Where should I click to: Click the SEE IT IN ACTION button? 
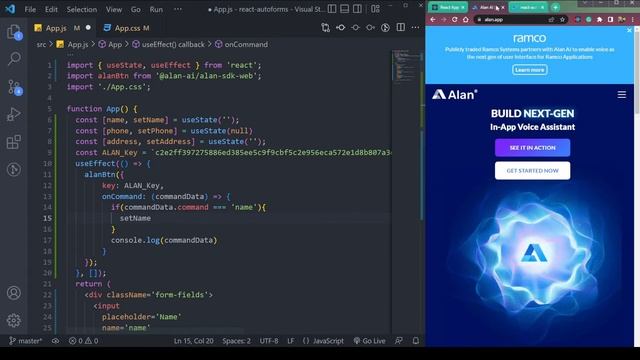click(x=532, y=148)
